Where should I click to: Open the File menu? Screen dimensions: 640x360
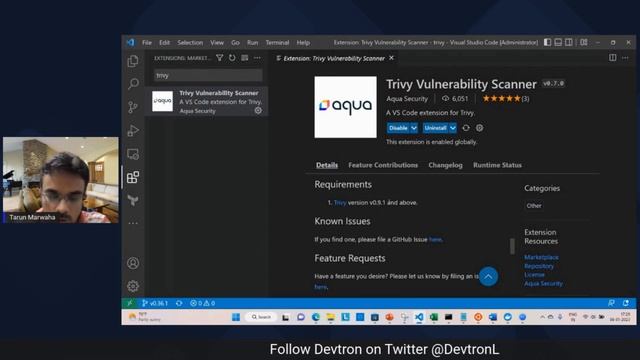point(147,42)
